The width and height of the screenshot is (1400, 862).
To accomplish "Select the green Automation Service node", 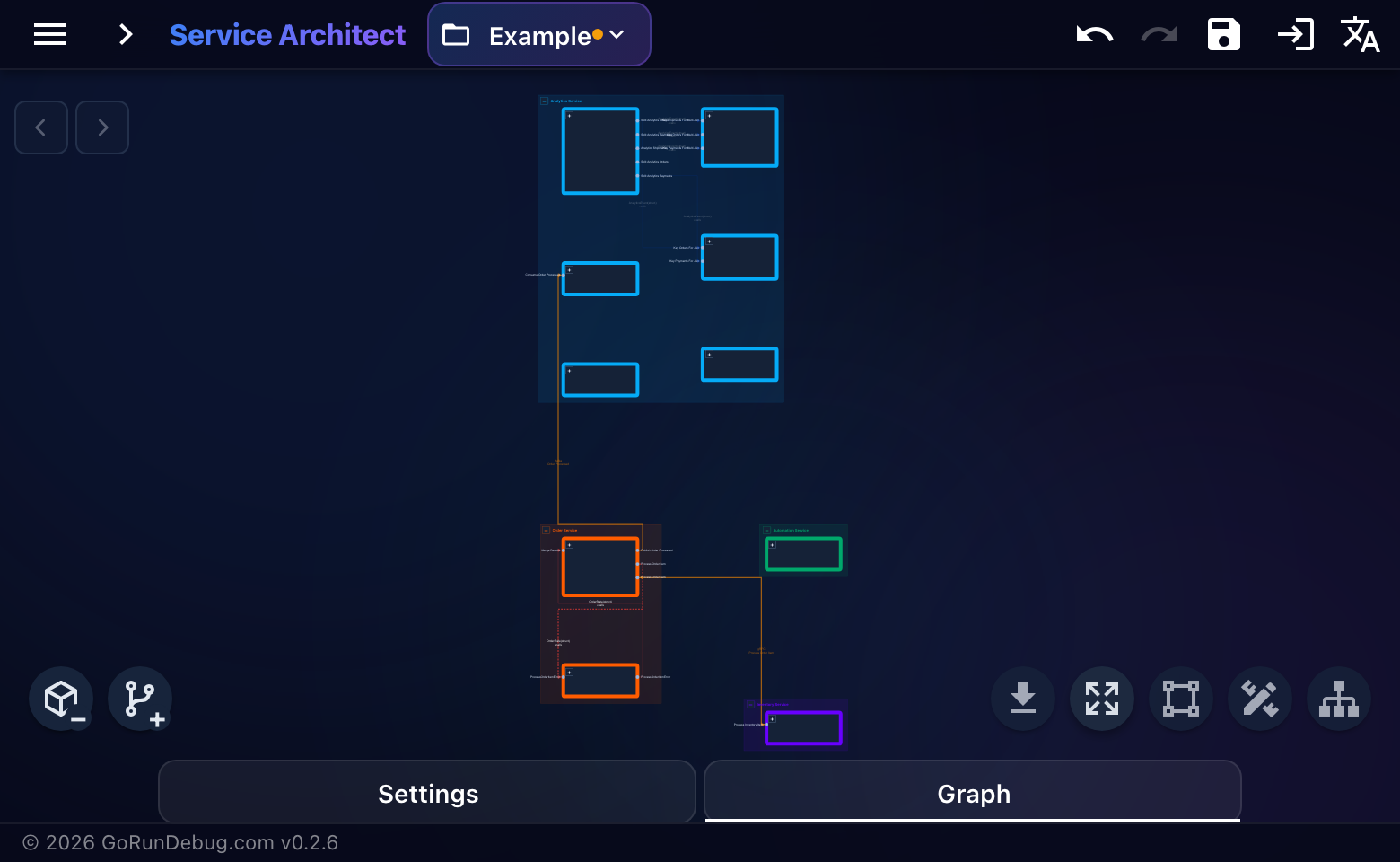I will point(803,554).
